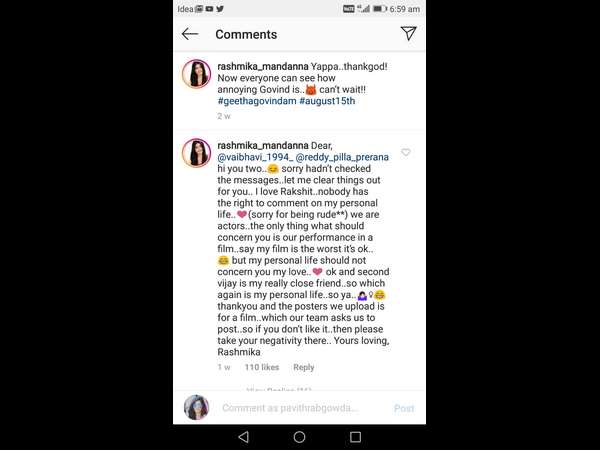Tap the Post button
This screenshot has width=600, height=450.
(x=404, y=408)
